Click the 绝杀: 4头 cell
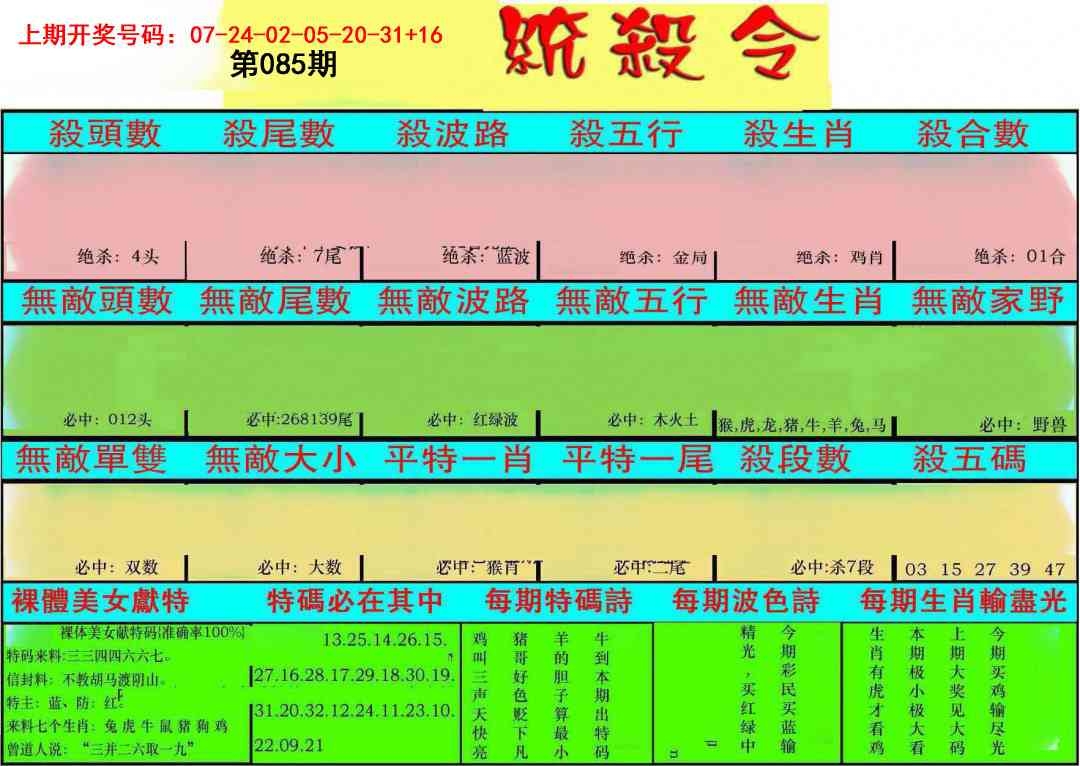Viewport: 1080px width, 766px height. 118,257
